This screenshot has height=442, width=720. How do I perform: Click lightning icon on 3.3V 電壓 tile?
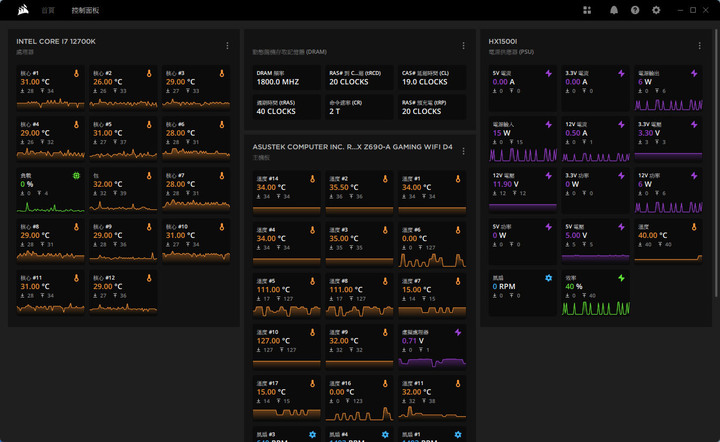click(693, 124)
